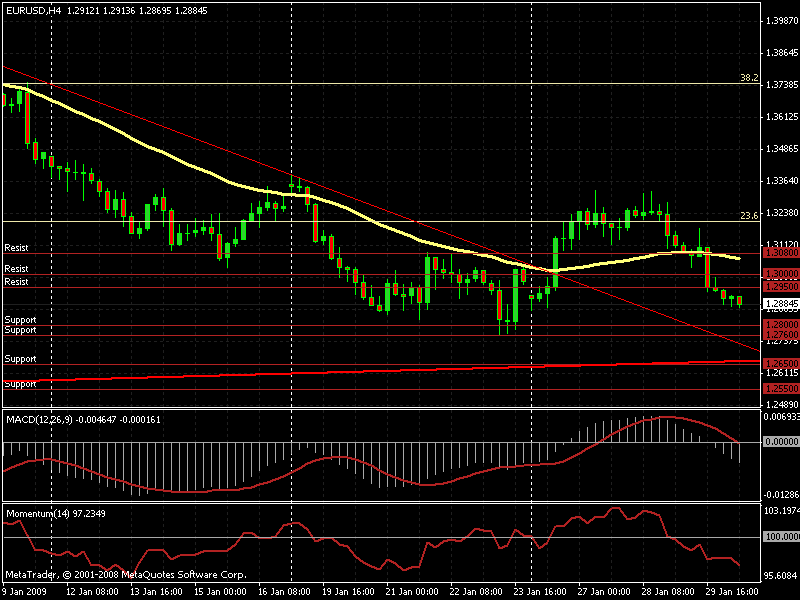Image resolution: width=800 pixels, height=600 pixels.
Task: Click the current price tag 1.28845
Action: (x=781, y=304)
